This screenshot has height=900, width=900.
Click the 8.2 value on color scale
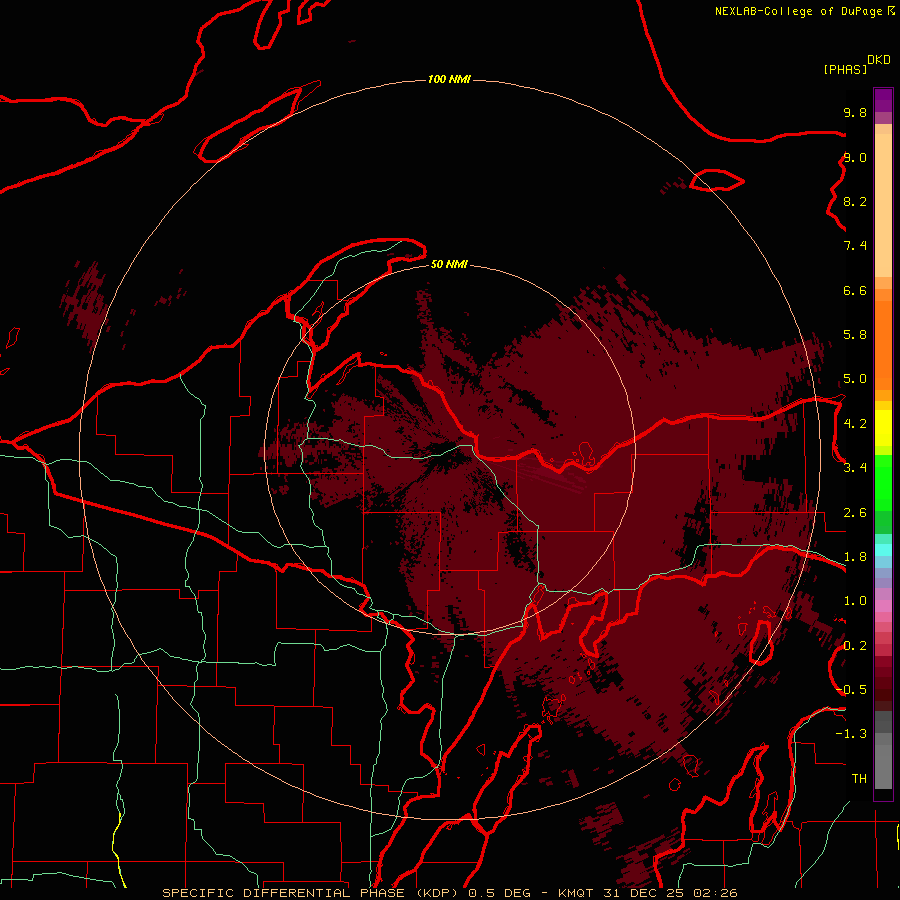click(x=855, y=201)
